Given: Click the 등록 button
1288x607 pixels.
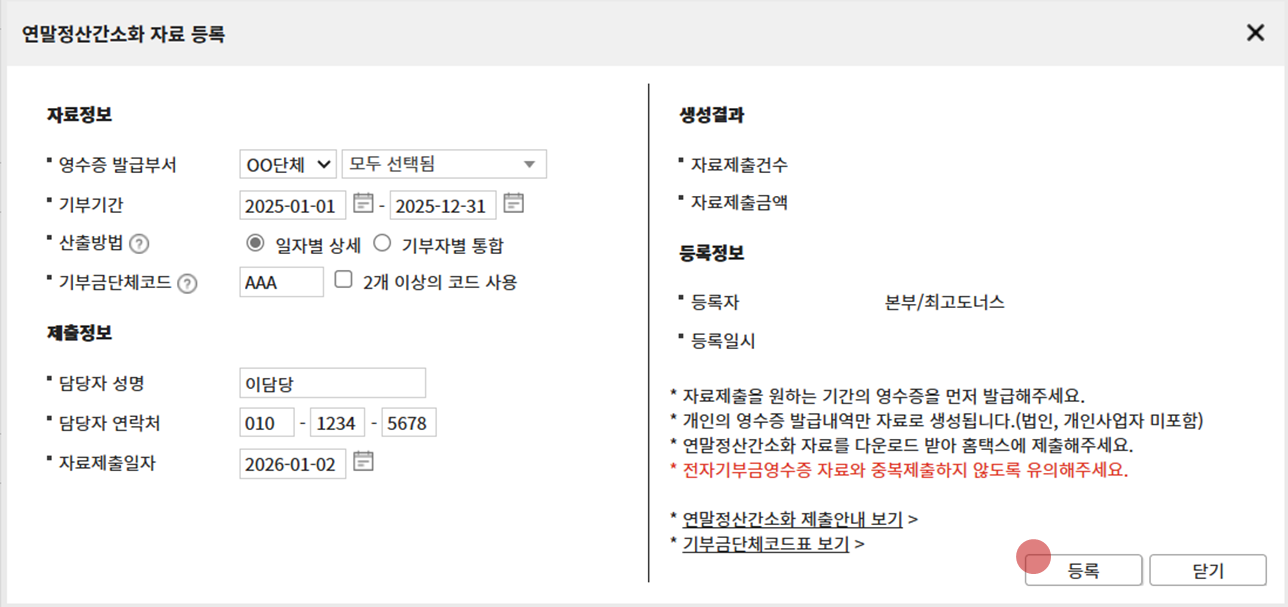Looking at the screenshot, I should 1083,571.
